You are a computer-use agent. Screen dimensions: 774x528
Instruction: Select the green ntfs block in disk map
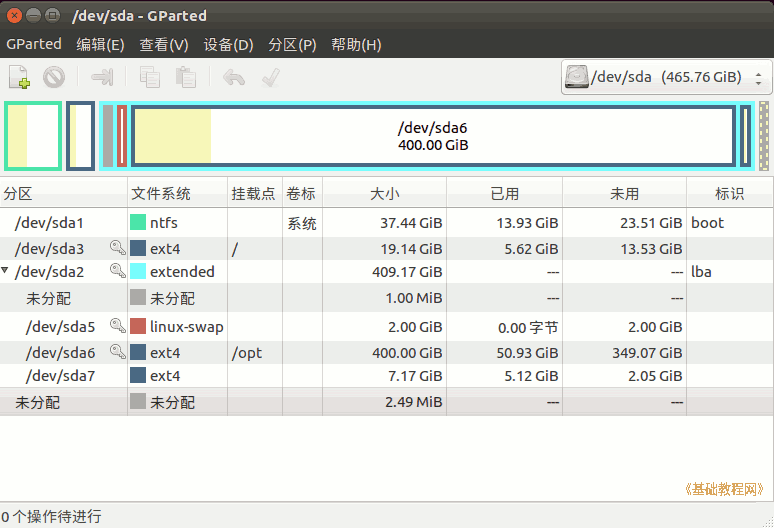point(33,136)
